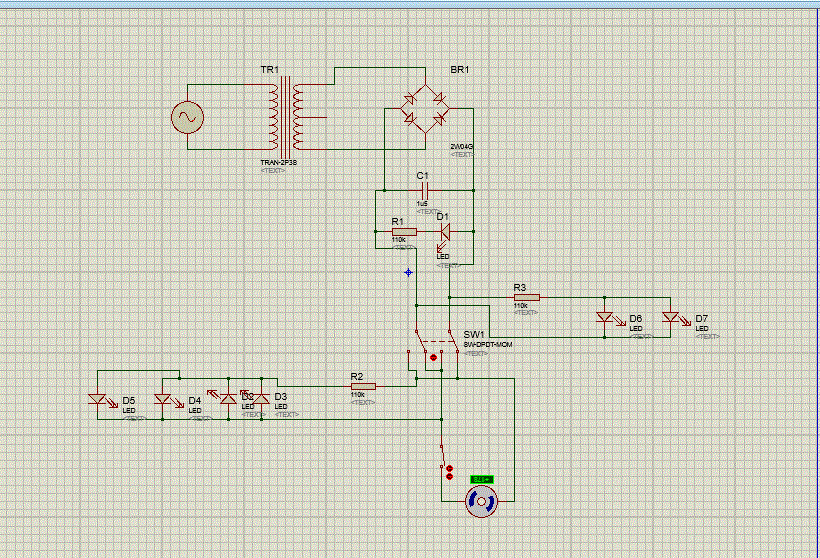Click the 110k value under R2
This screenshot has width=820, height=558.
(x=358, y=394)
